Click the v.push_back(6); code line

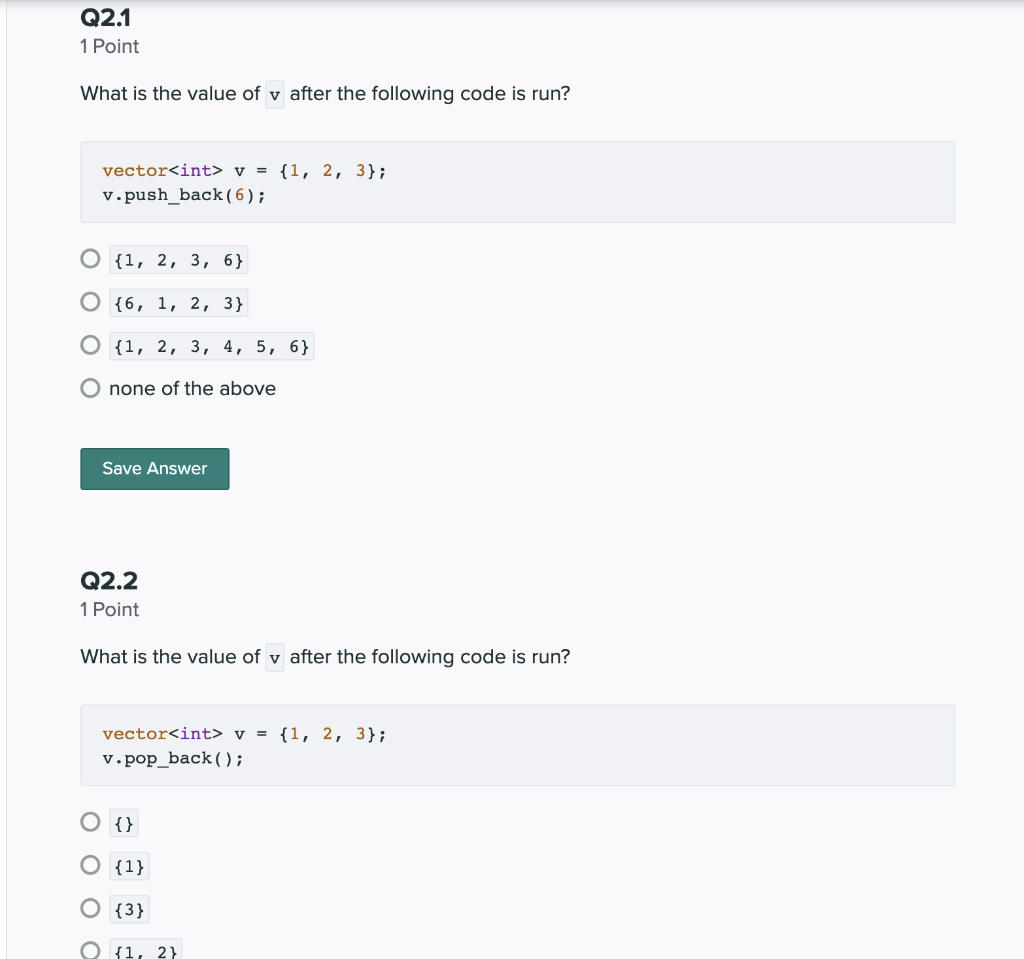(x=184, y=195)
